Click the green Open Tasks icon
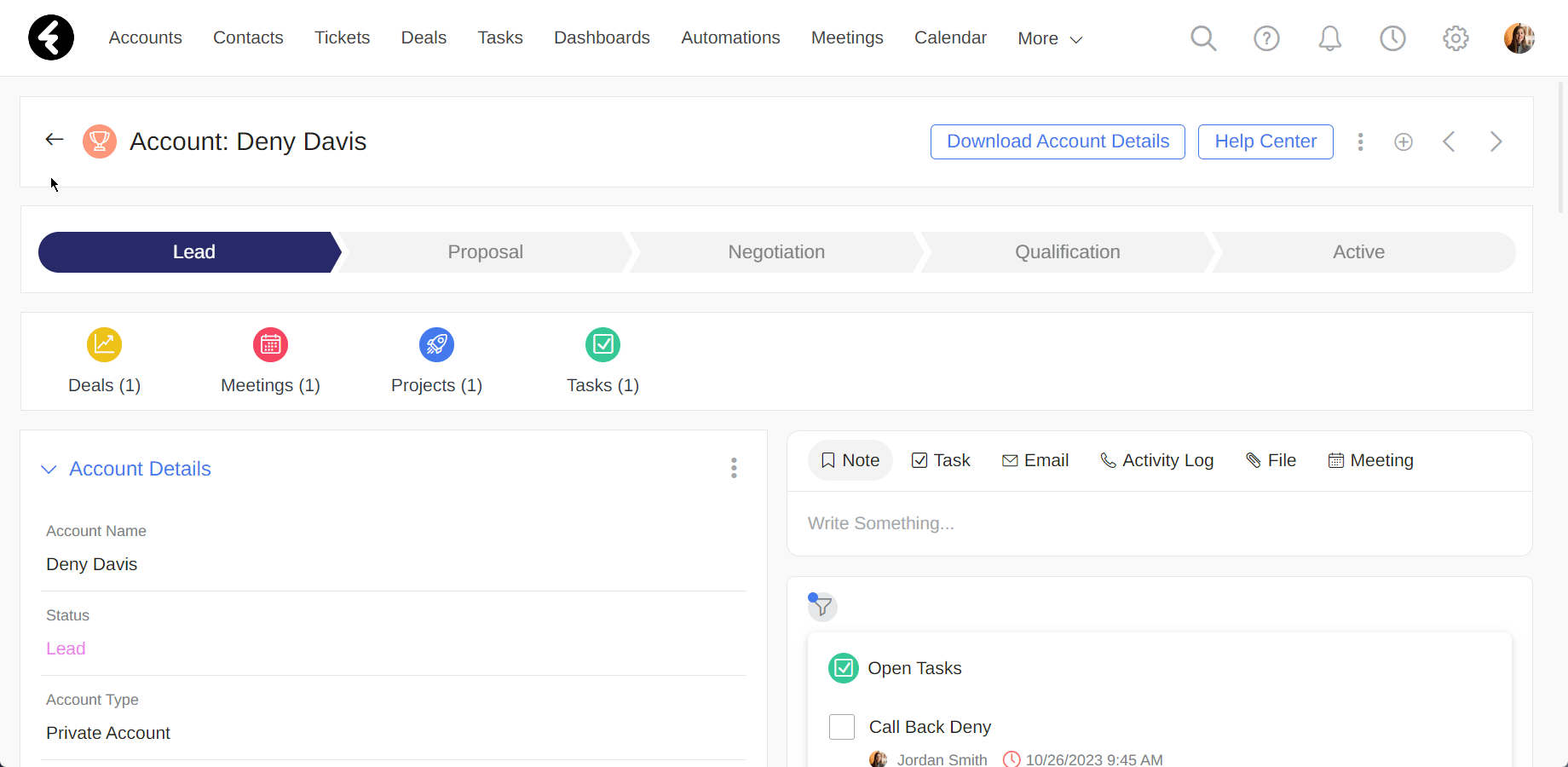Image resolution: width=1568 pixels, height=767 pixels. click(x=844, y=668)
